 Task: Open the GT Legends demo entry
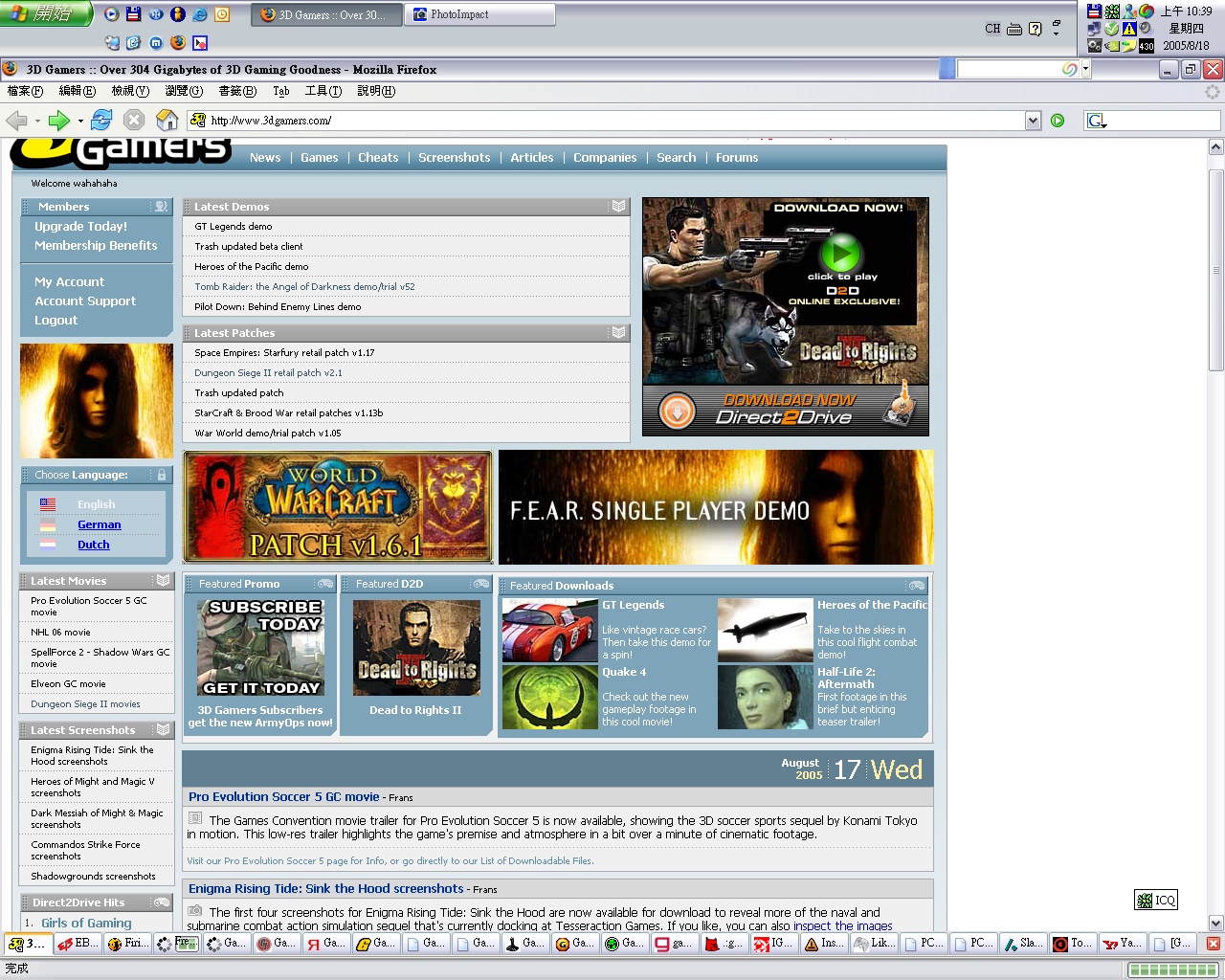coord(234,227)
